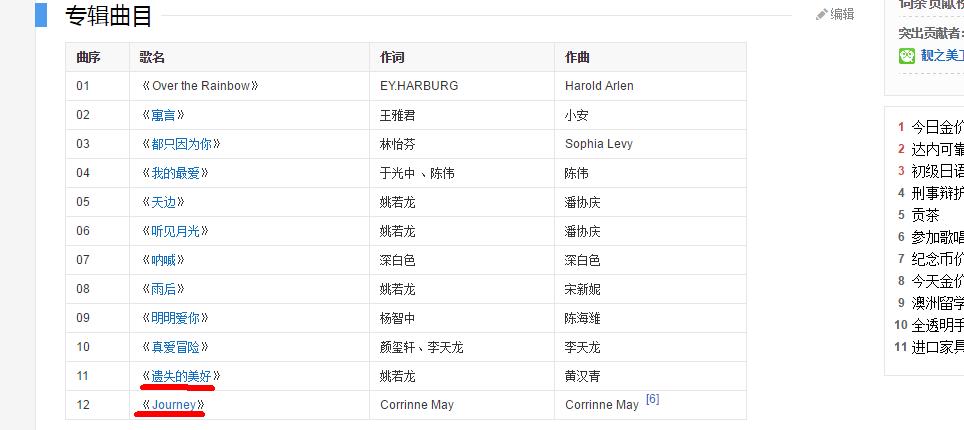Open the 贡茶 hot search item
Image resolution: width=964 pixels, height=430 pixels.
click(x=925, y=215)
